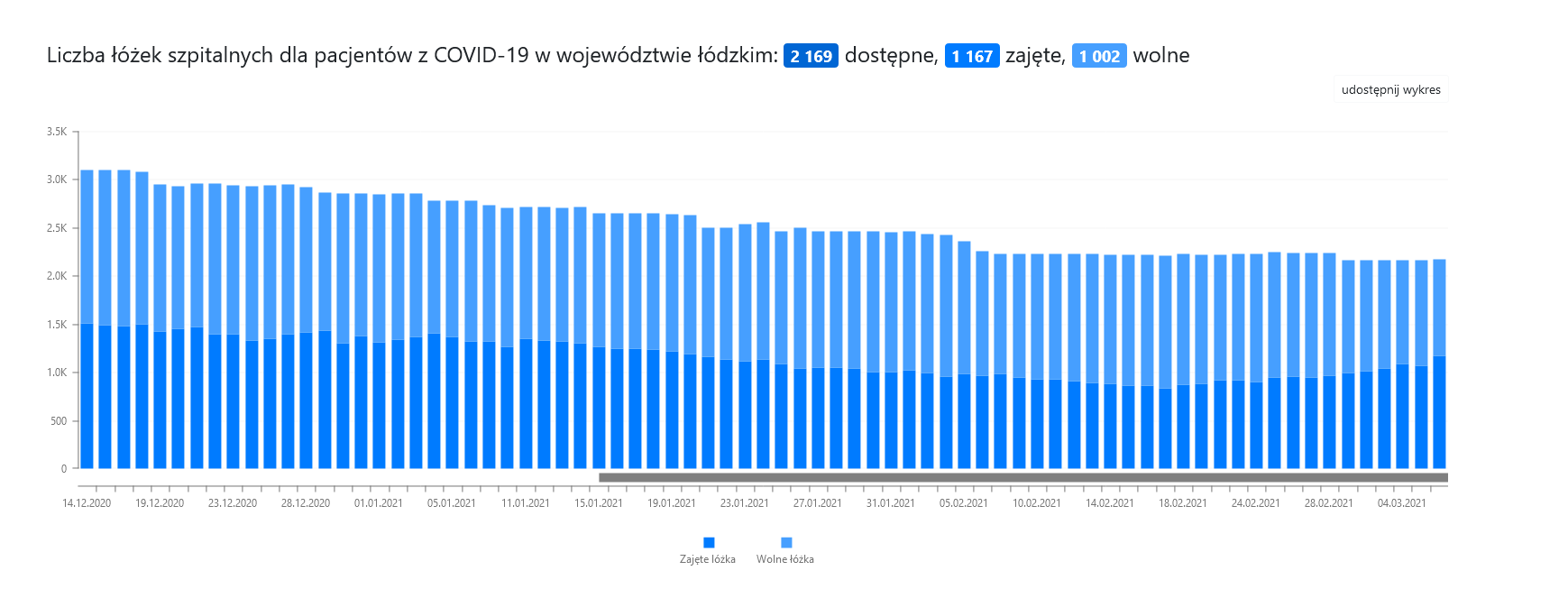Screen dimensions: 1568x589
Task: Select the 'Zajęte łóżka' legend label
Action: tap(708, 559)
